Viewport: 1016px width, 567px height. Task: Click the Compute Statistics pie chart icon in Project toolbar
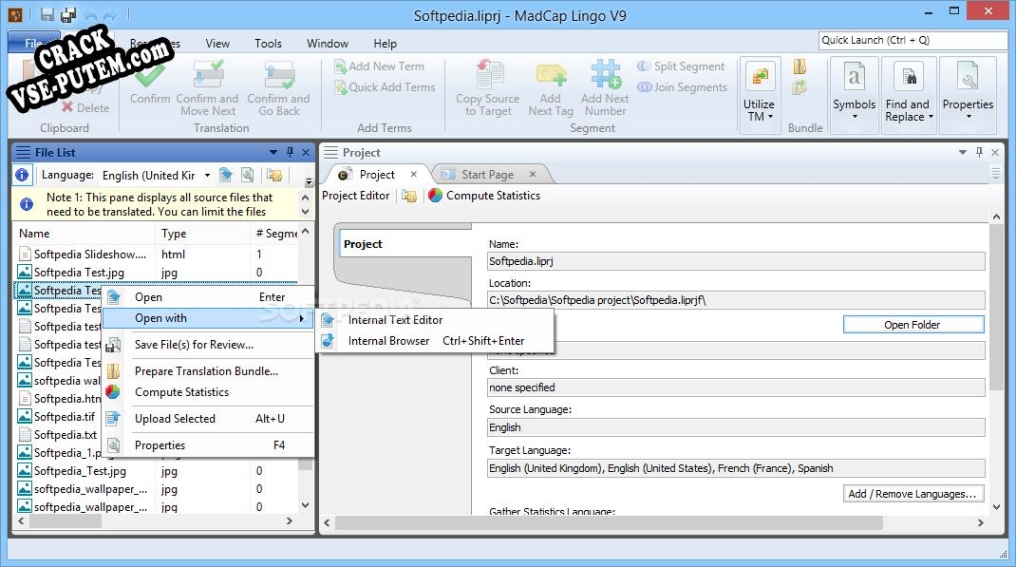(435, 196)
